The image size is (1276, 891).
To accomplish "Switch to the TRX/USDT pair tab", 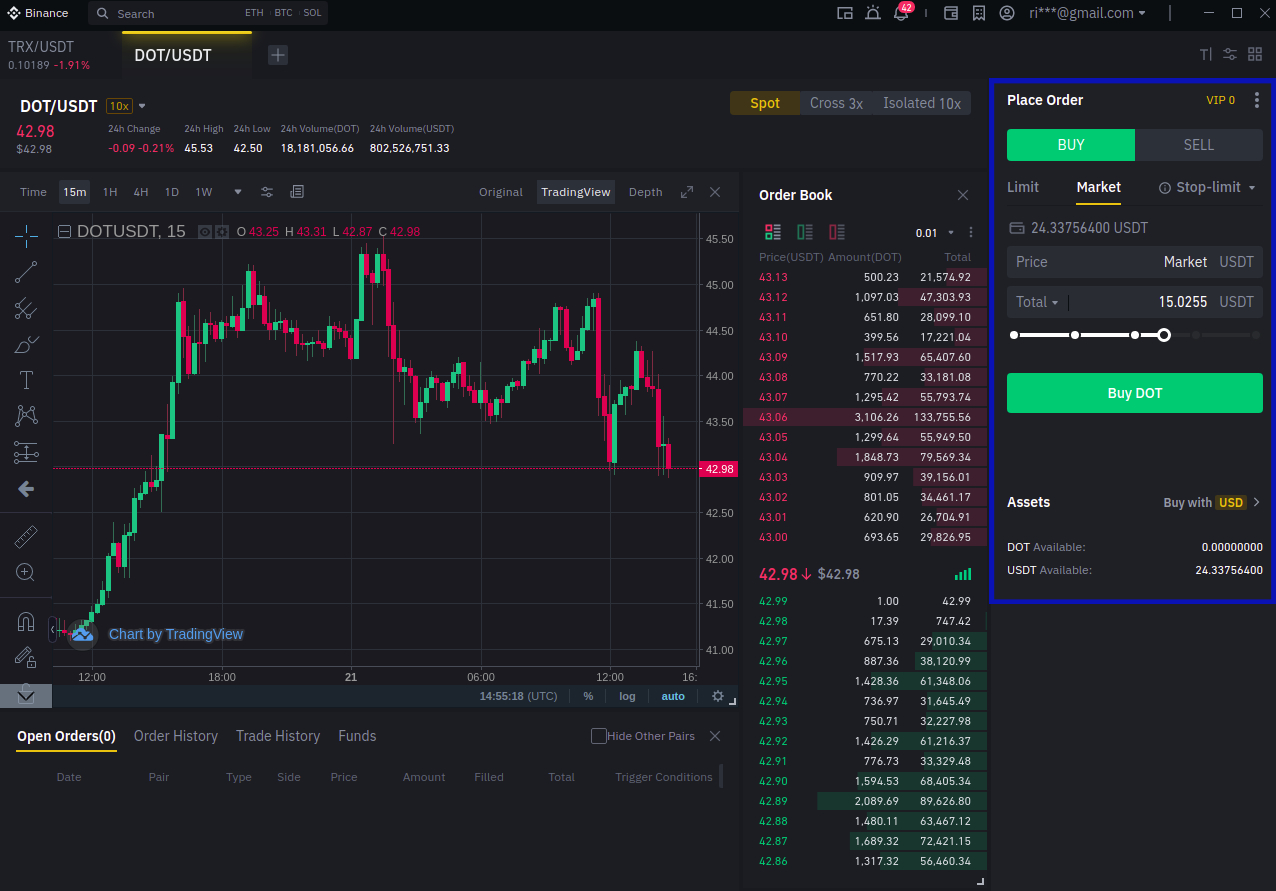I will (x=60, y=55).
